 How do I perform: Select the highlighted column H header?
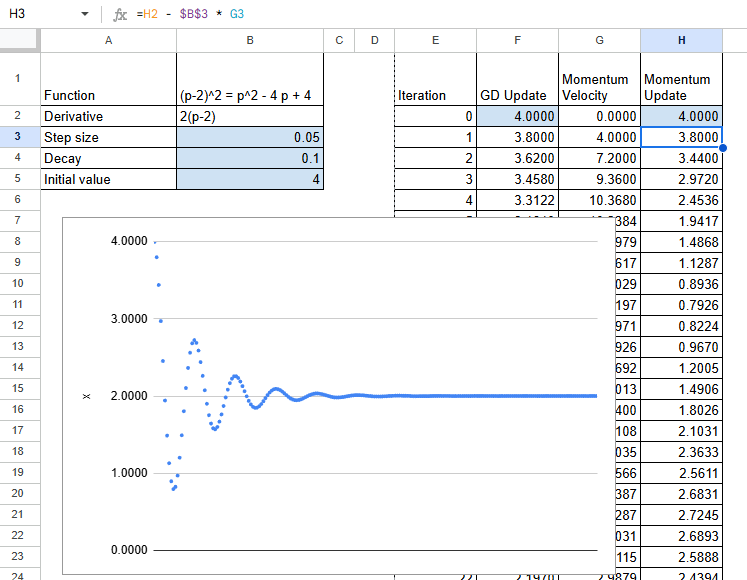[681, 40]
